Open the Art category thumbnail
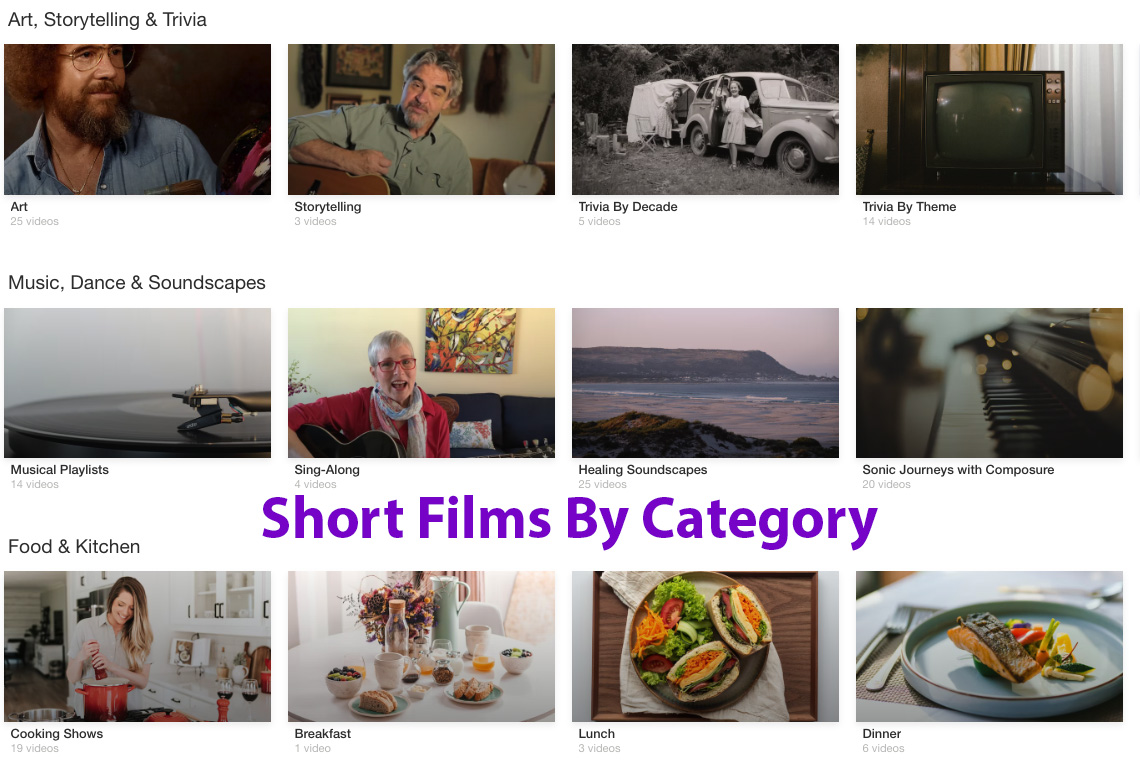Viewport: 1140px width, 771px height. 137,119
